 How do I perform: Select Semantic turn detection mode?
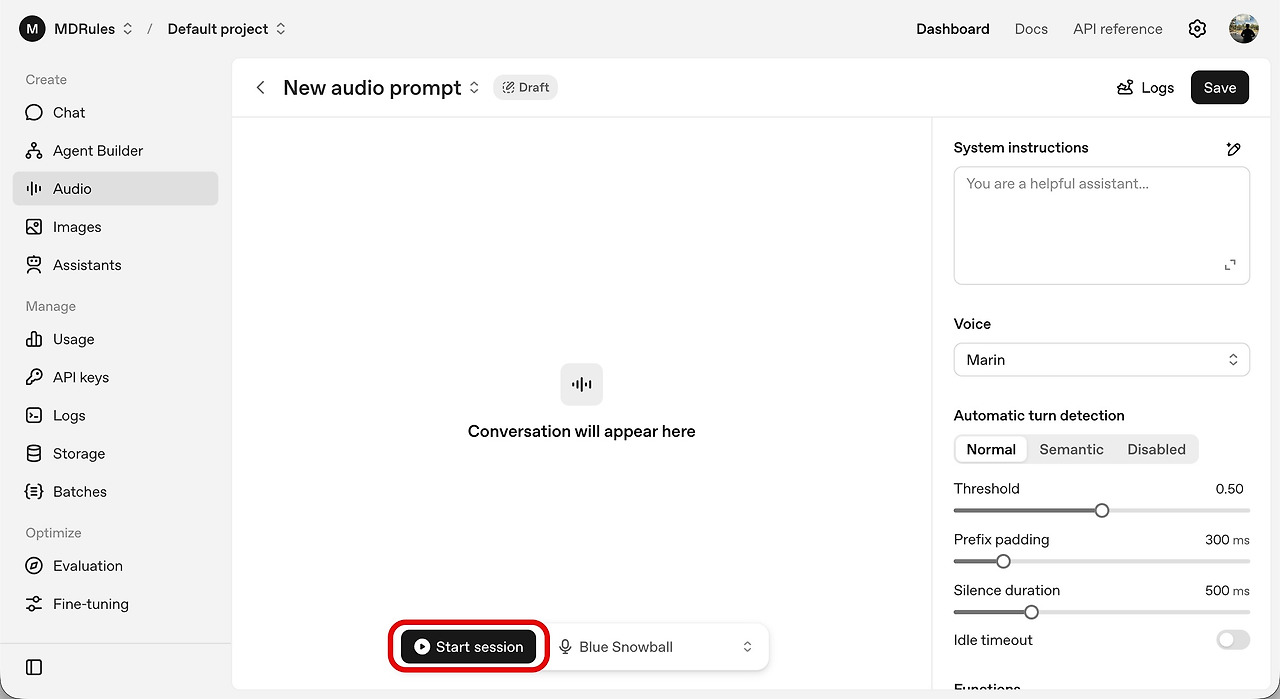[1071, 450]
